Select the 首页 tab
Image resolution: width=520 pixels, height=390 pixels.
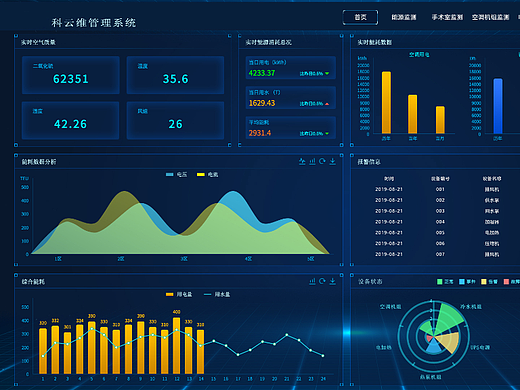[x=360, y=17]
